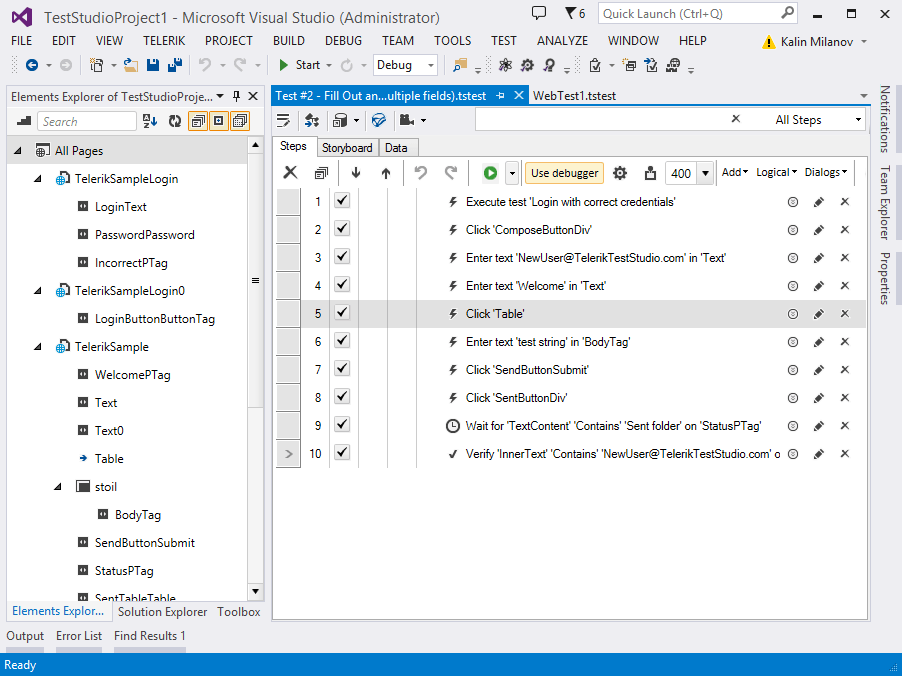Open the Add steps dropdown
Viewport: 902px width, 676px height.
point(735,172)
